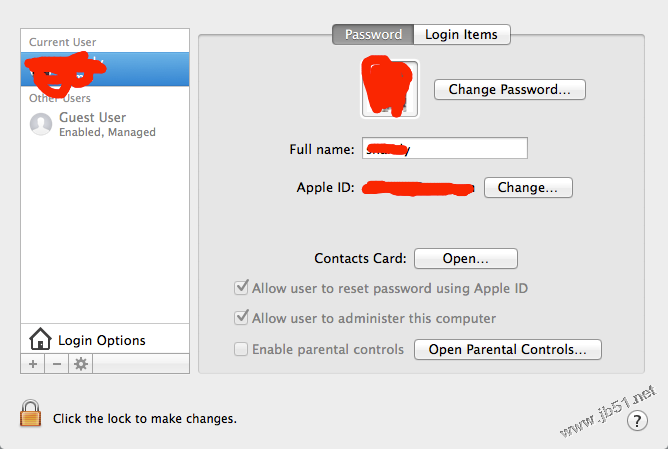The height and width of the screenshot is (449, 668).
Task: Select the Guest User avatar icon
Action: tap(41, 124)
